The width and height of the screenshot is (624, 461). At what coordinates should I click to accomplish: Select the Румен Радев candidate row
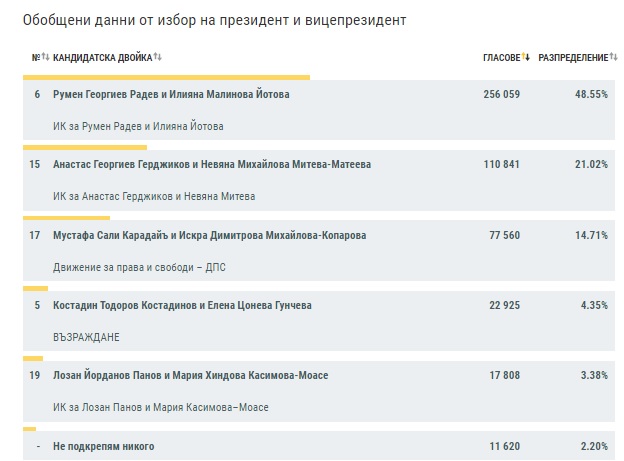coord(176,93)
